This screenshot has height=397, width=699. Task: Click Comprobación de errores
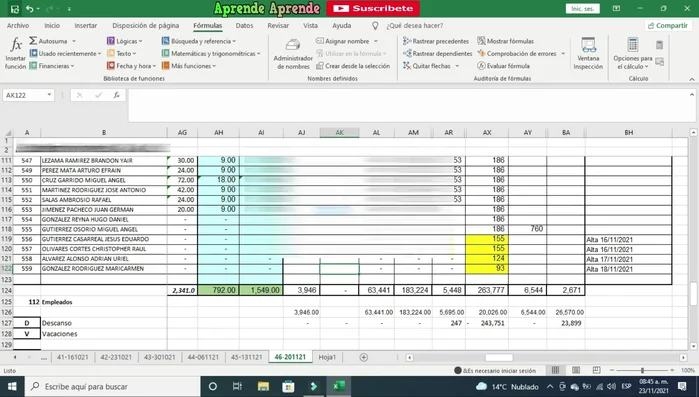[517, 53]
